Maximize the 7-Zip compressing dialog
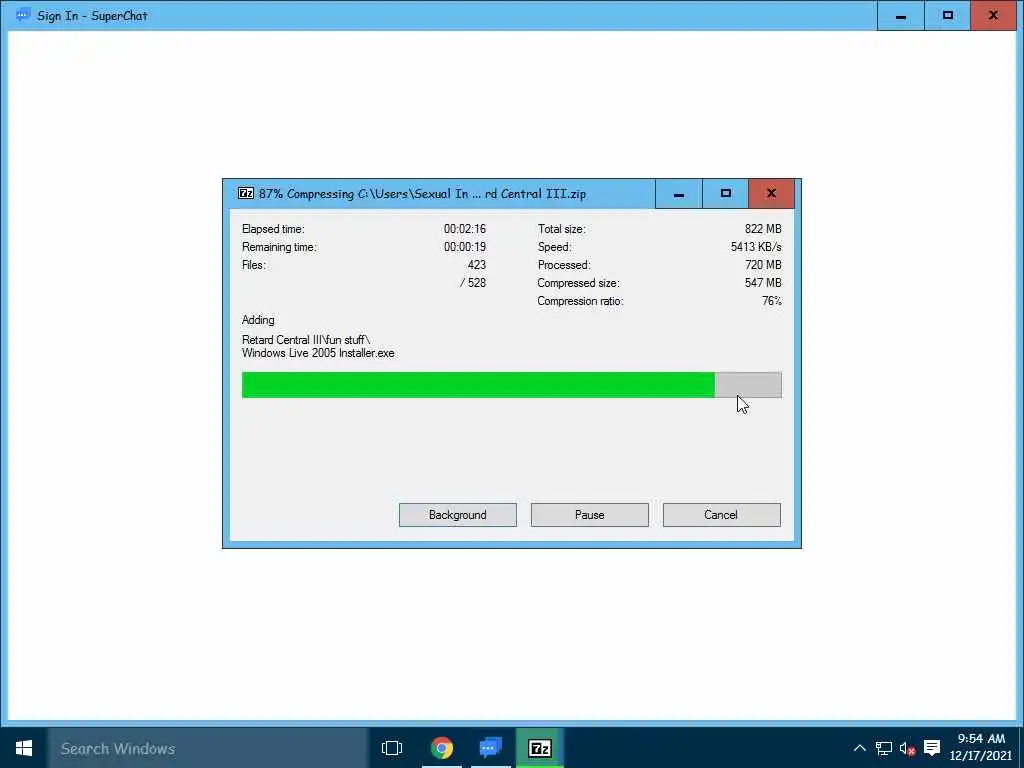This screenshot has width=1024, height=768. 725,194
